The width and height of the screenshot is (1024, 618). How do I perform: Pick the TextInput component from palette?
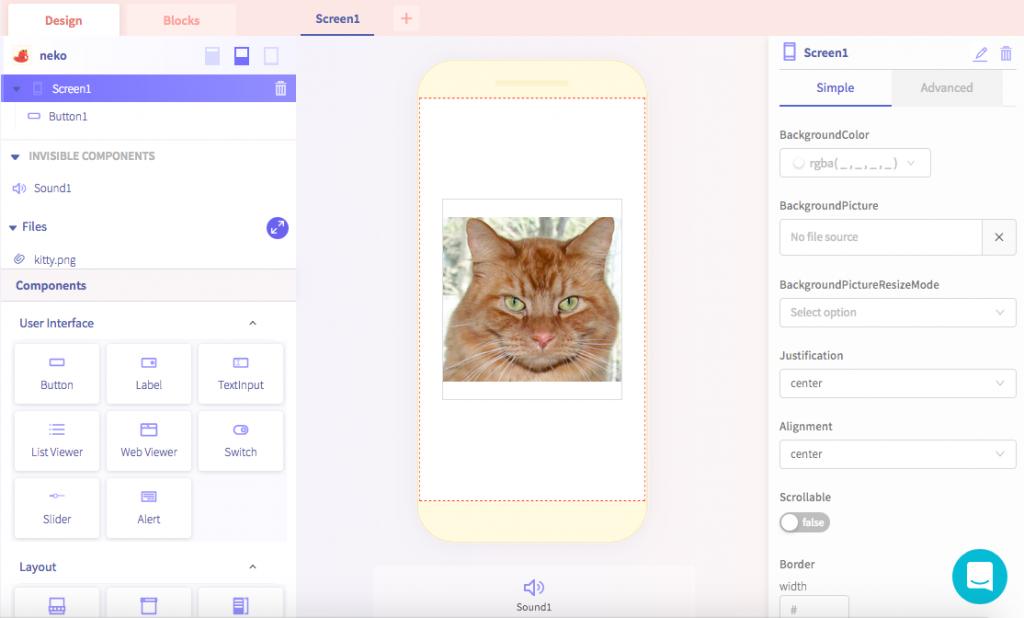(241, 374)
